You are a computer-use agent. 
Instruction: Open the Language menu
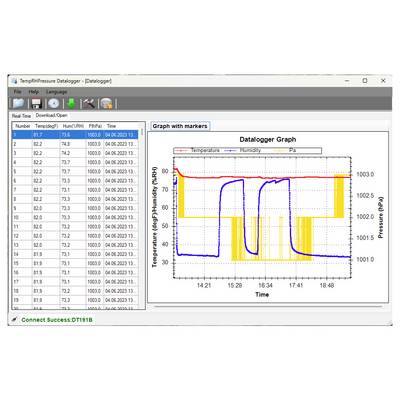(56, 92)
